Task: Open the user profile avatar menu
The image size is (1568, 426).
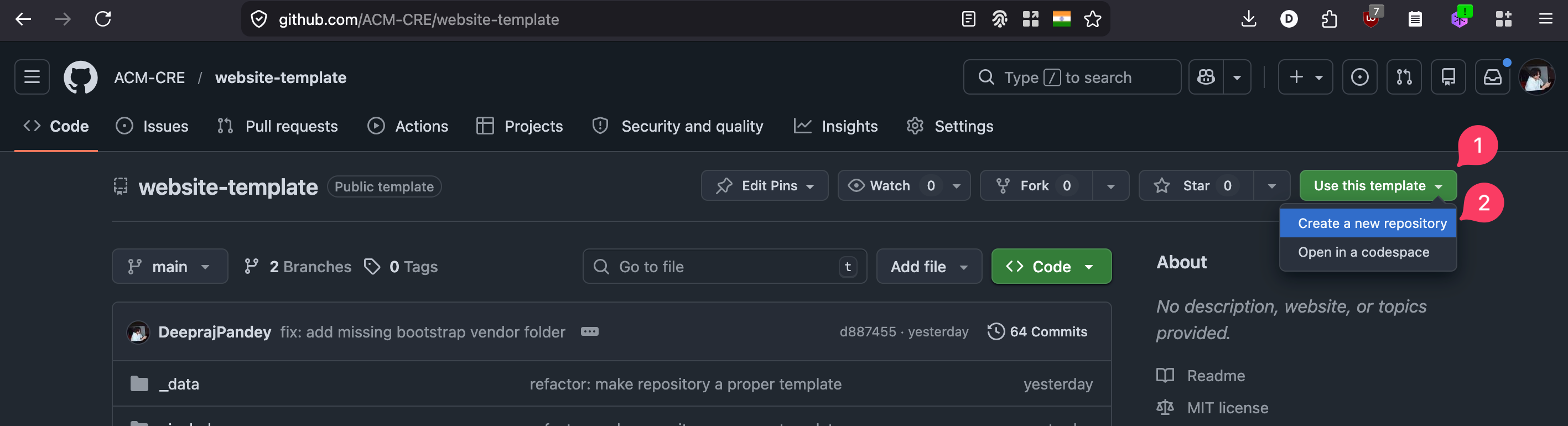Action: (x=1536, y=77)
